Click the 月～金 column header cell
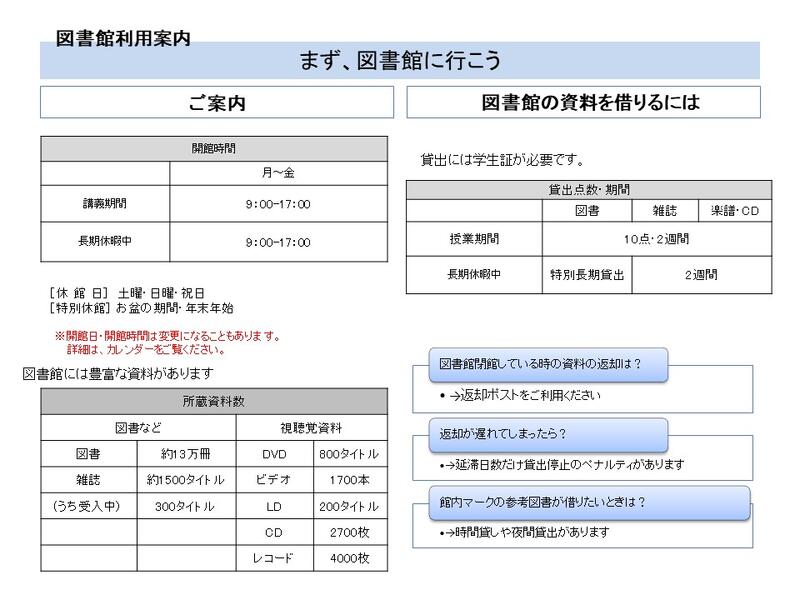This screenshot has height=600, width=800. click(277, 173)
